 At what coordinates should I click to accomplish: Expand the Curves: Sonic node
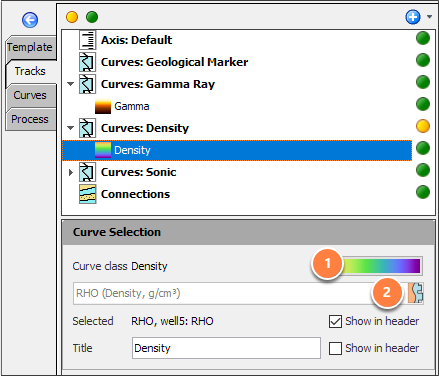(70, 172)
